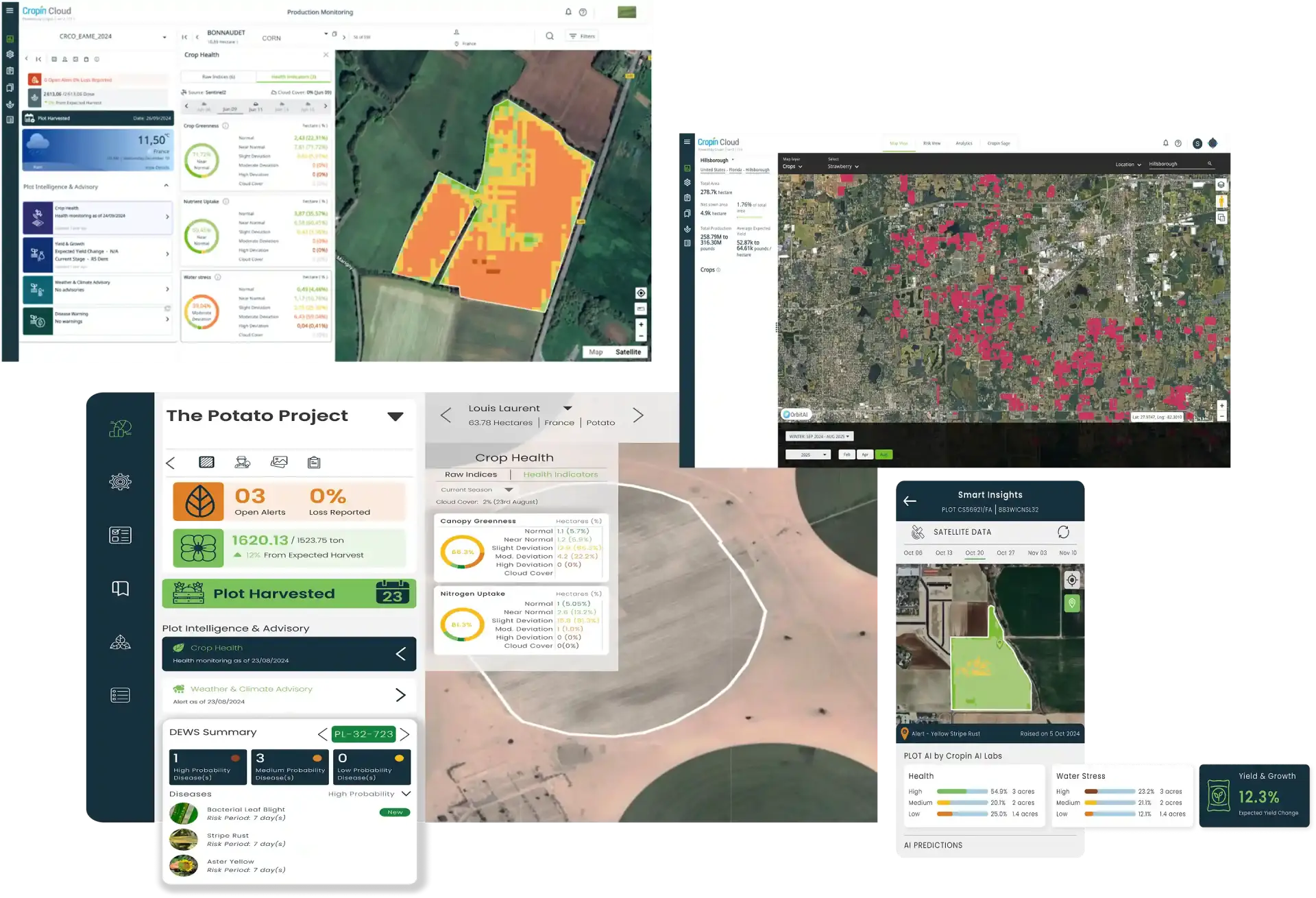Select Oct 27 on satellite date timeline
The height and width of the screenshot is (898, 1316).
1006,553
